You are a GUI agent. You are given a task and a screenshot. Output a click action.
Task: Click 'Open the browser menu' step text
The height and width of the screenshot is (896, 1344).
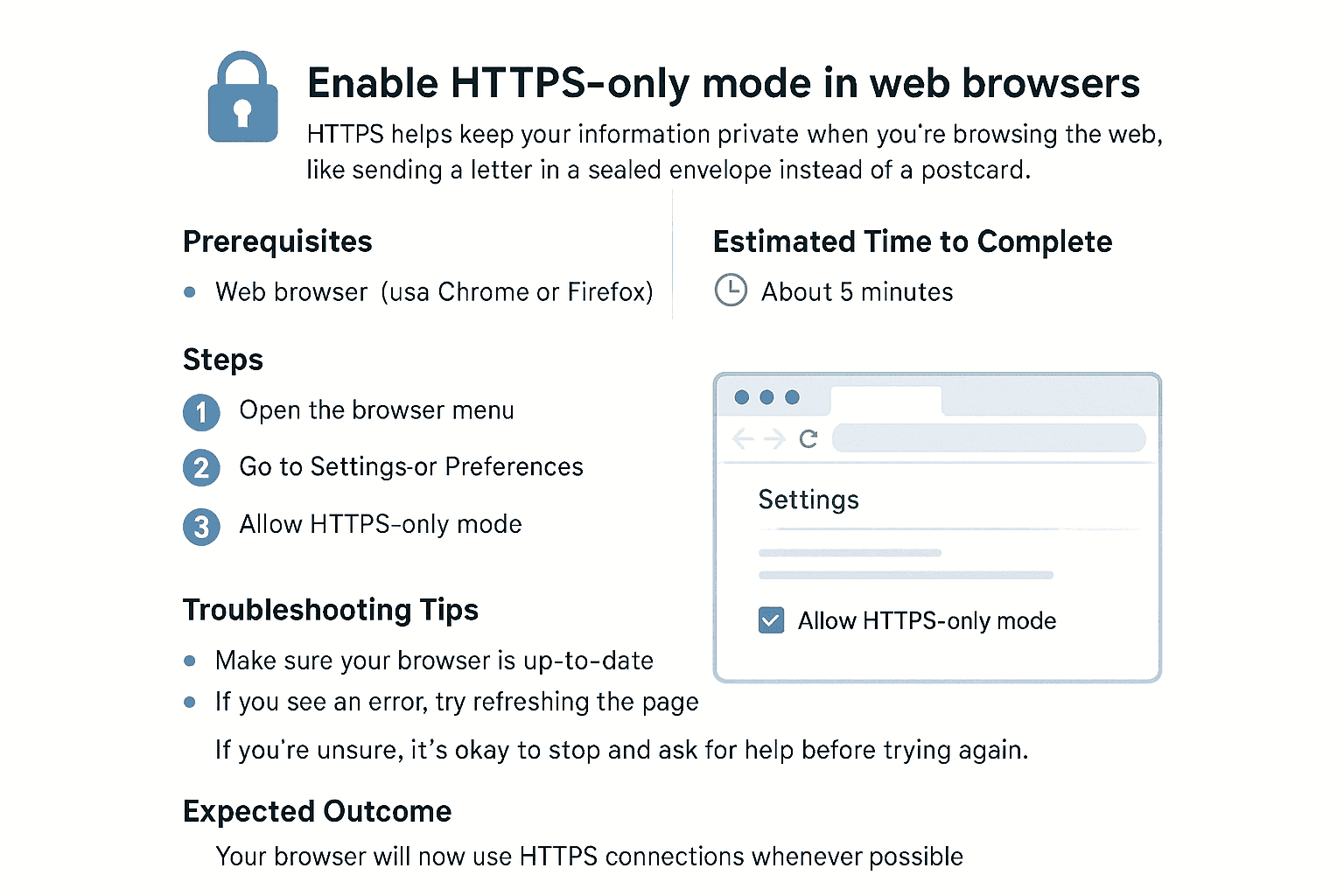(376, 410)
